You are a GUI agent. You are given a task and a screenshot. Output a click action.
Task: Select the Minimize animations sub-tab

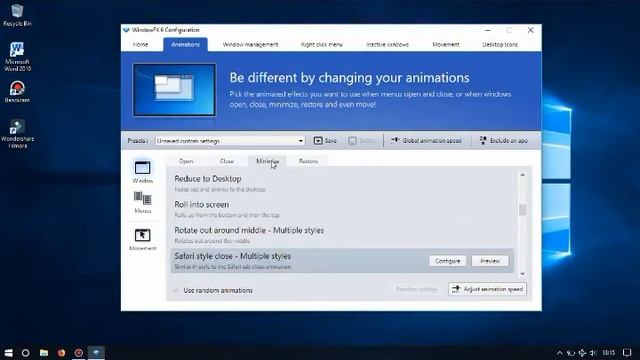267,161
